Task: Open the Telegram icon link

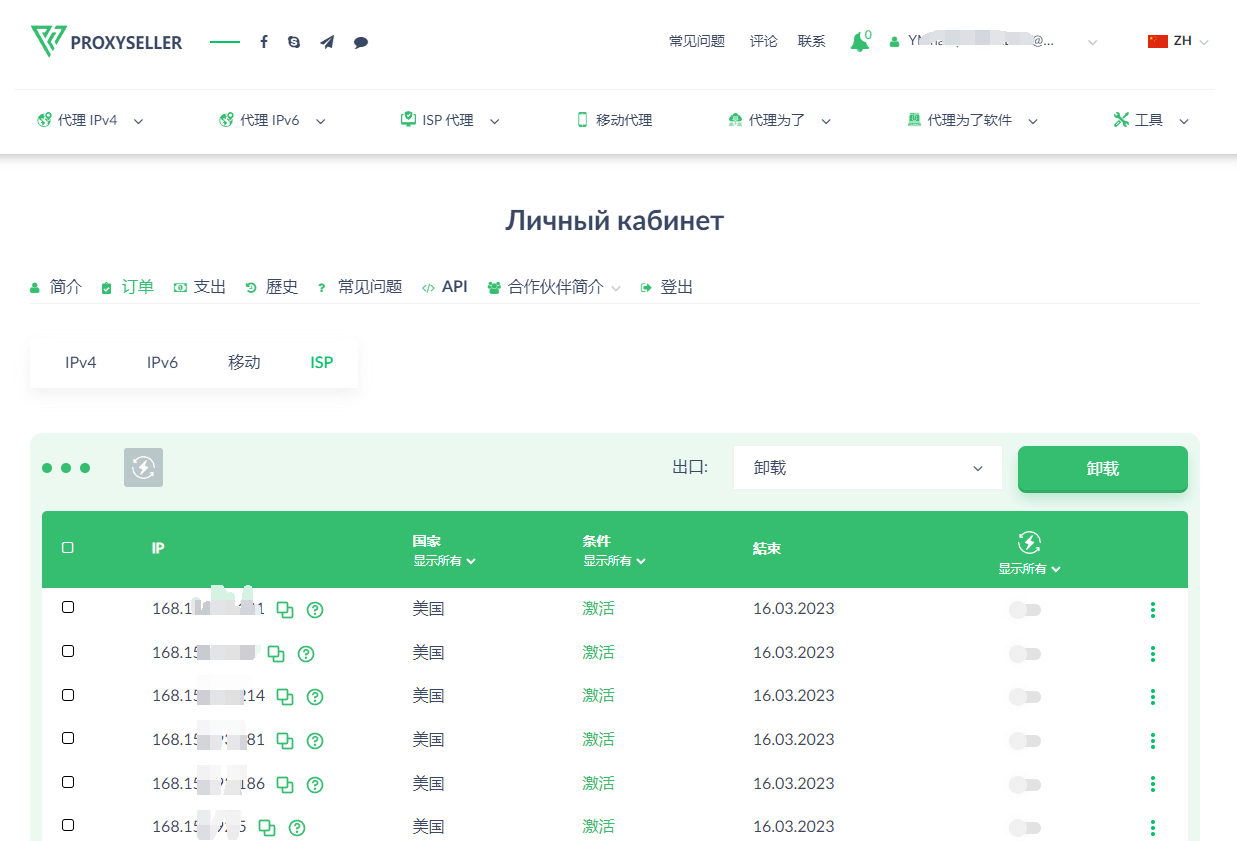Action: [x=327, y=42]
